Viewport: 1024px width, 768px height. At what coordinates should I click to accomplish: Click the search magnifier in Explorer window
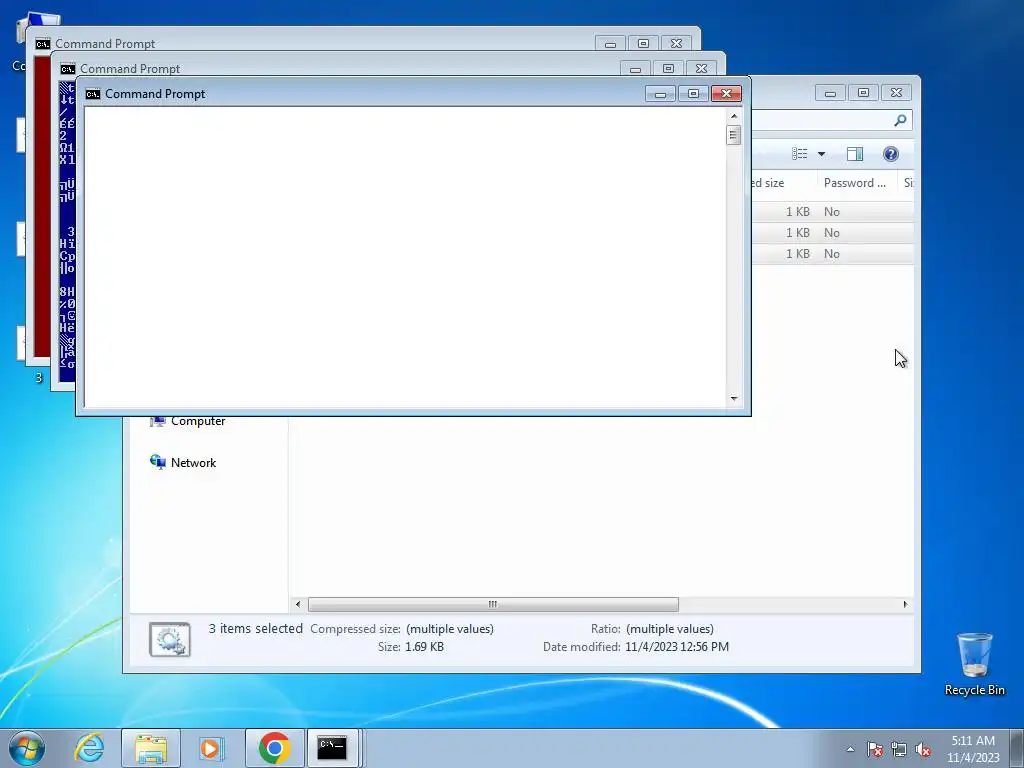(900, 120)
